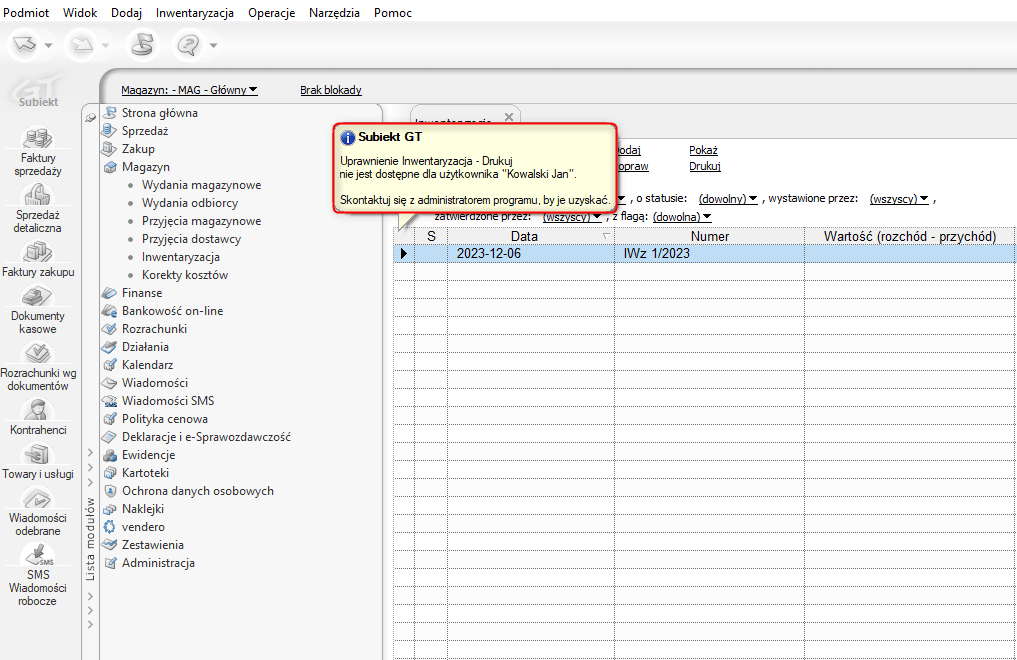Viewport: 1017px width, 660px height.
Task: Select Przyjęcia dostawcy under Magazyn
Action: click(x=191, y=239)
